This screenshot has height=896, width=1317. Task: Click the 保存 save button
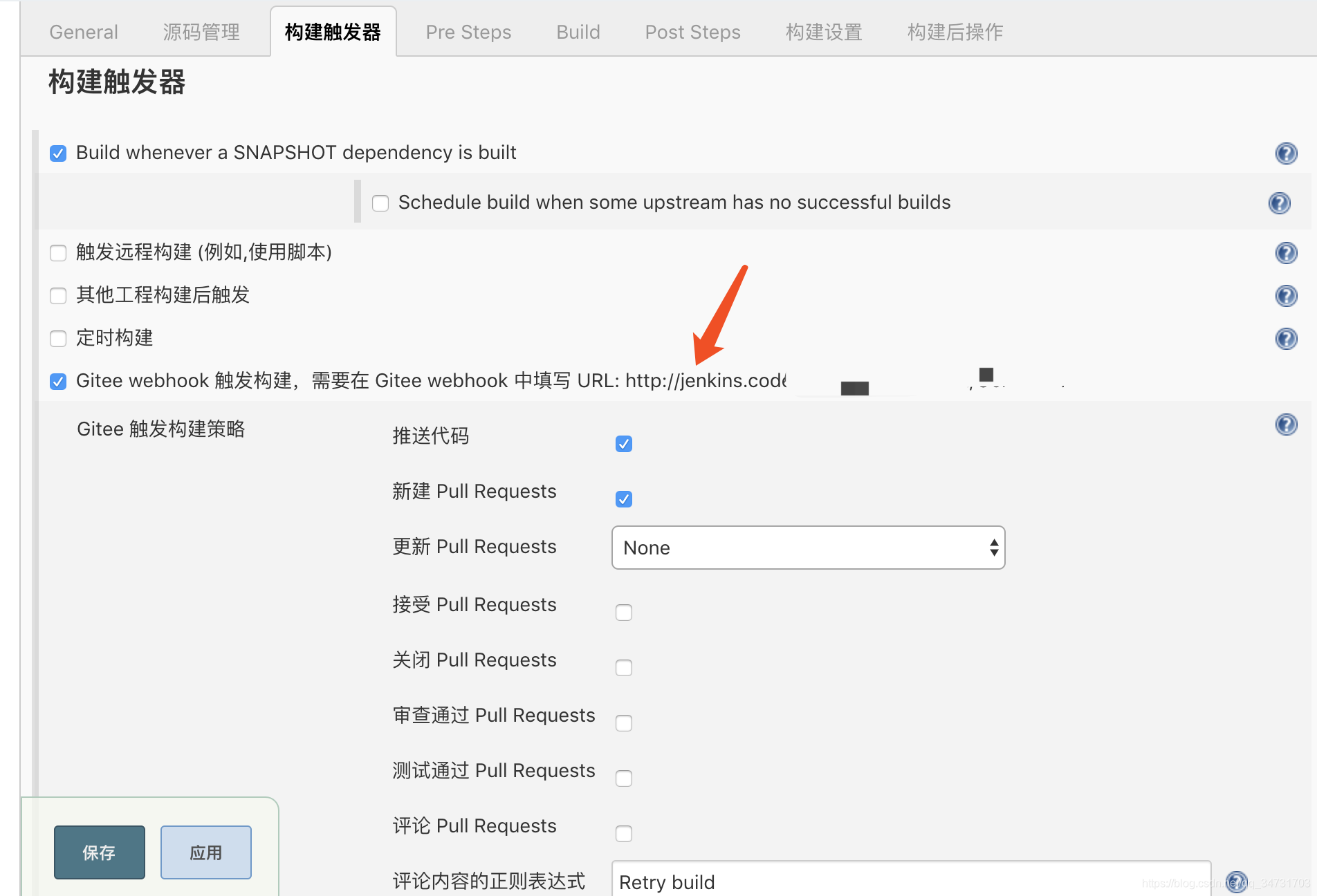pyautogui.click(x=100, y=852)
